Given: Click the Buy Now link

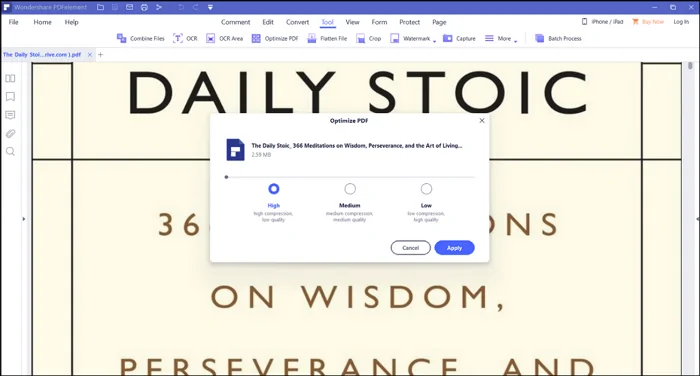Looking at the screenshot, I should (648, 21).
